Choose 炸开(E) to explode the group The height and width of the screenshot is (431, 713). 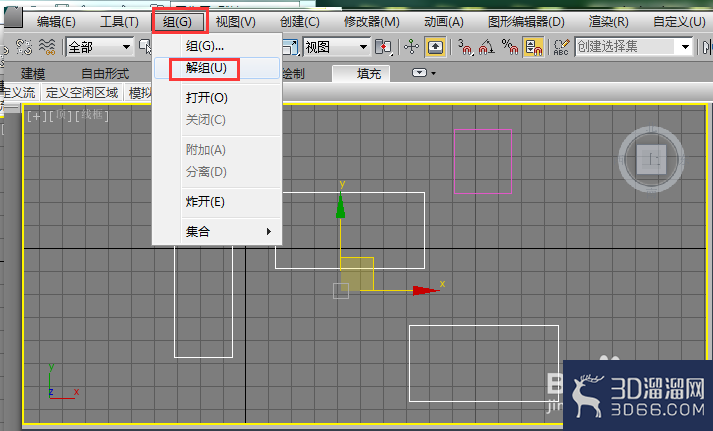coord(216,201)
